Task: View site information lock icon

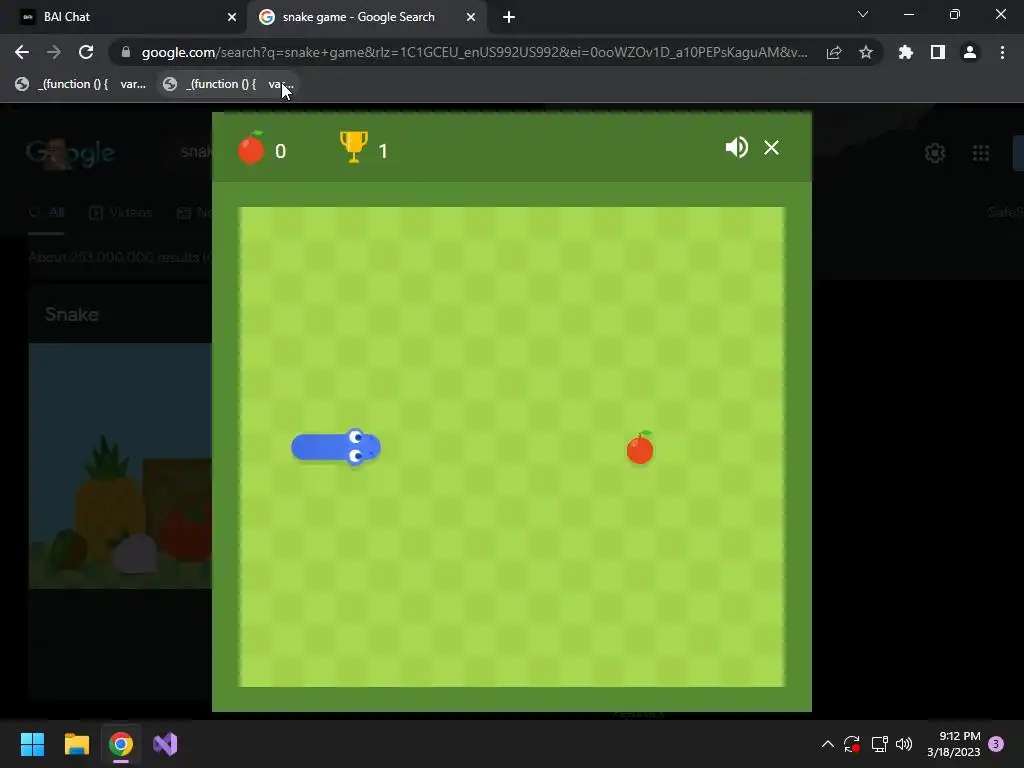Action: point(126,52)
